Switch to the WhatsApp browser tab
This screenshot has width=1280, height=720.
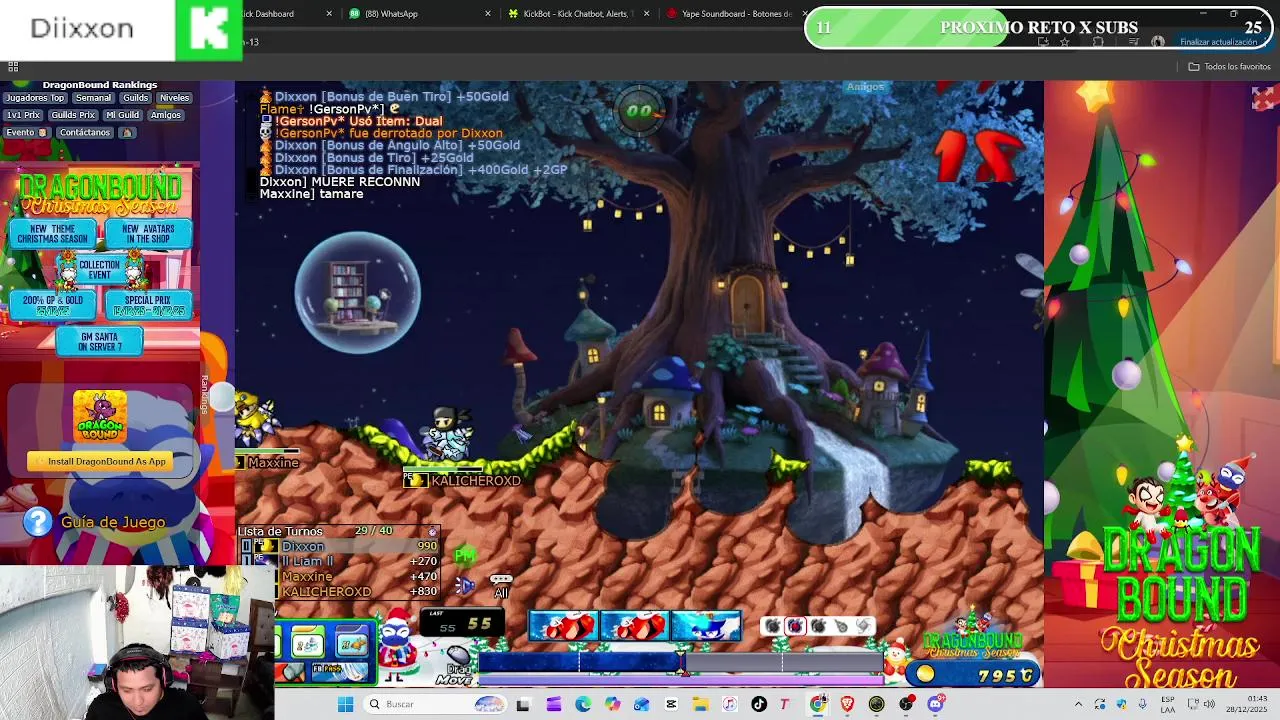[x=419, y=14]
